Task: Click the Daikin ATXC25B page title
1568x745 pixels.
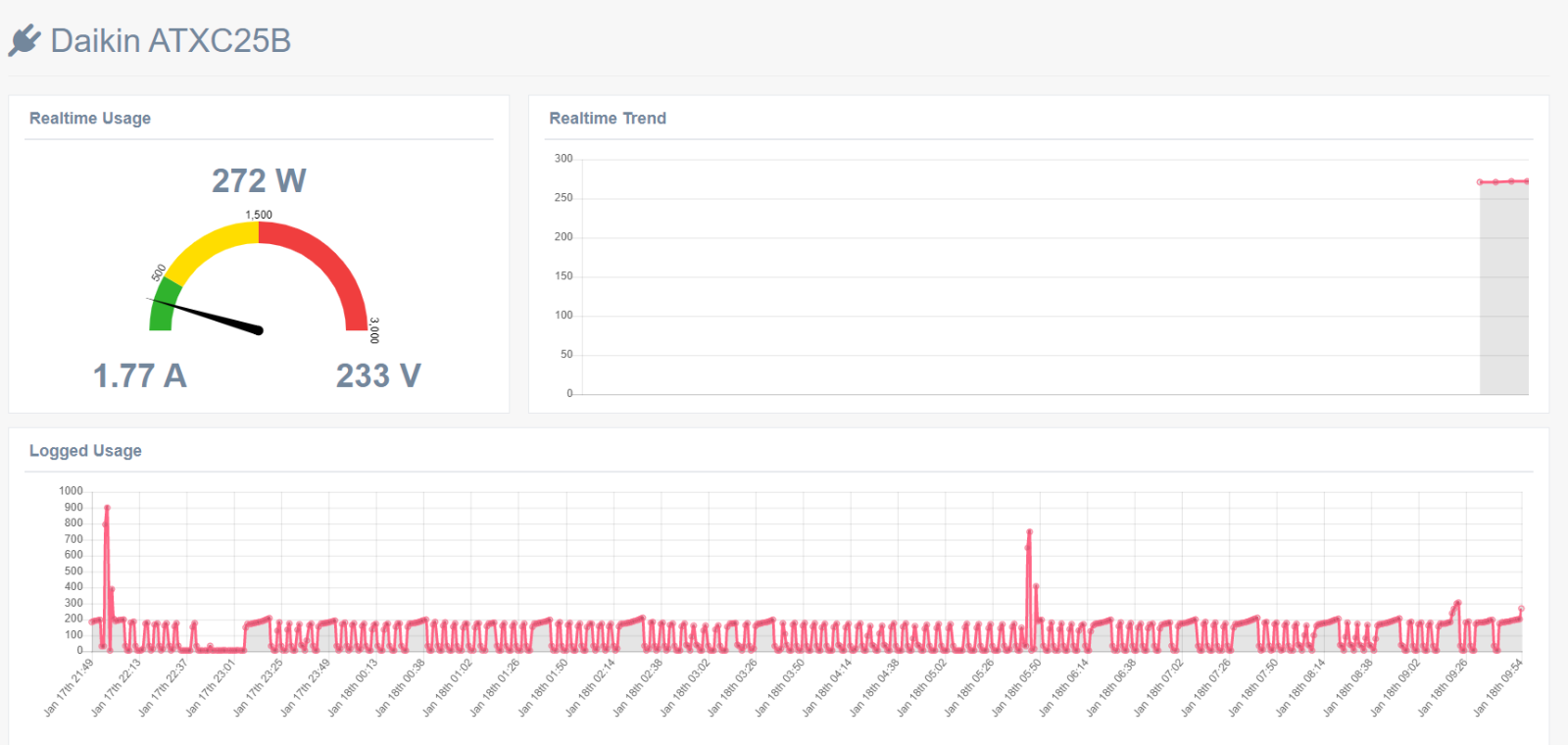Action: (x=171, y=40)
